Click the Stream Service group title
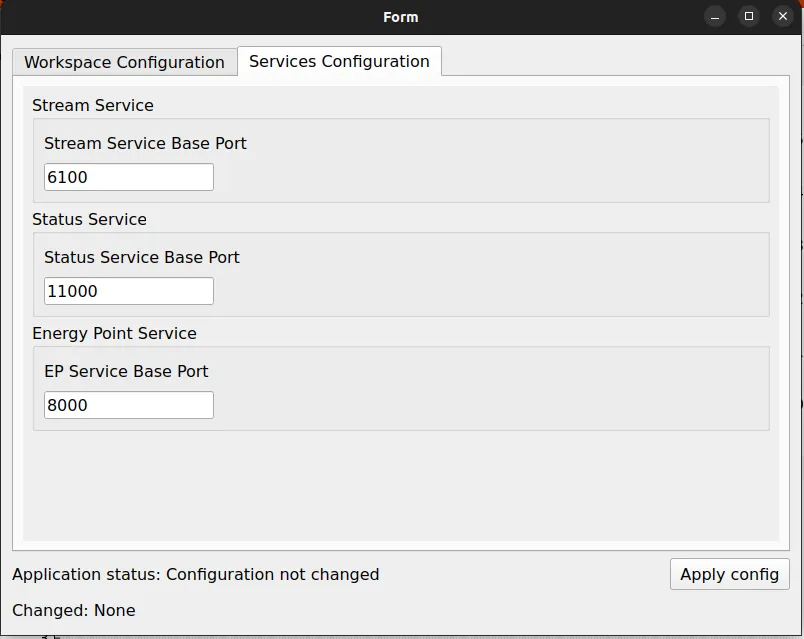This screenshot has height=639, width=804. click(93, 105)
